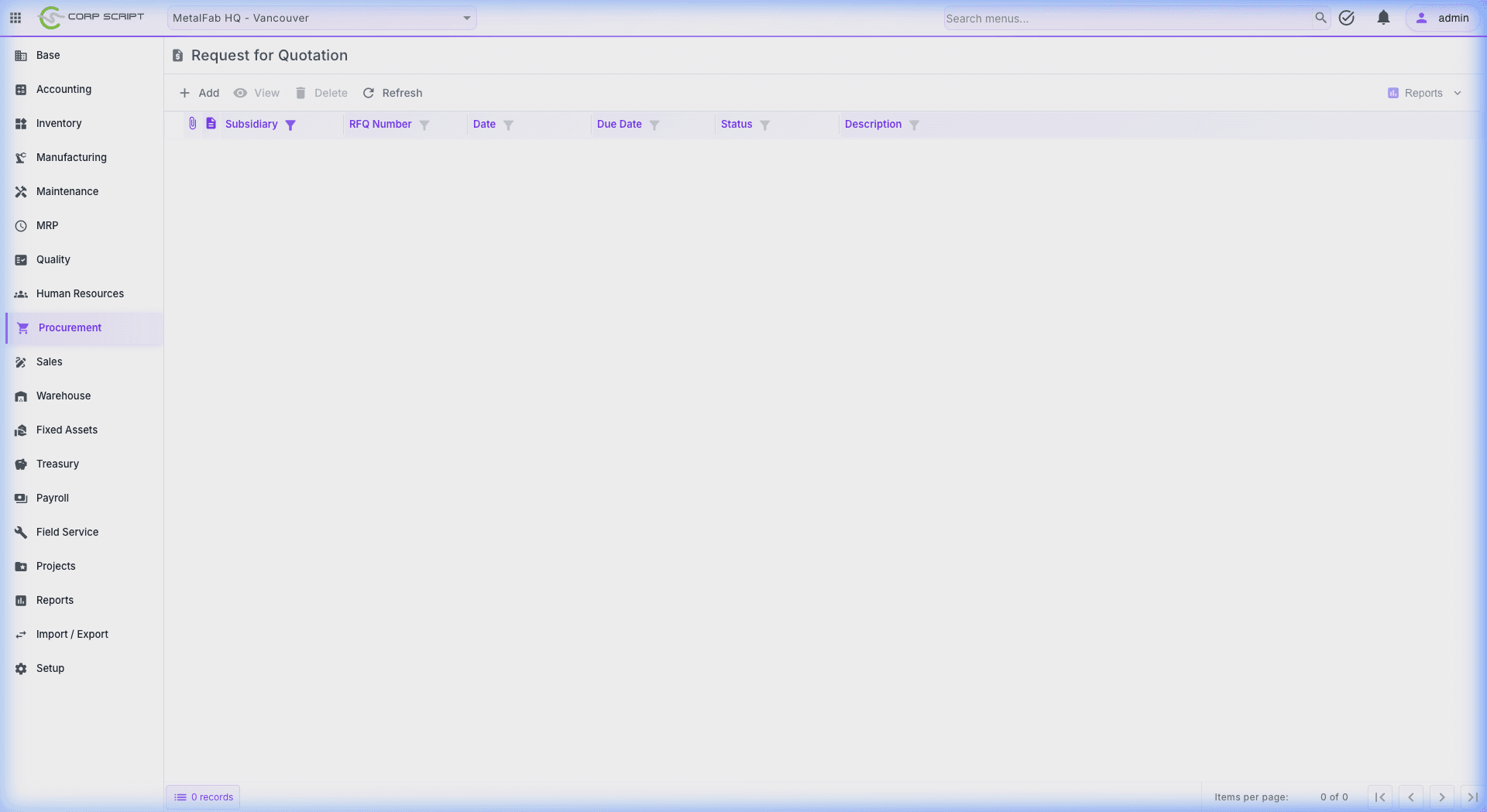Add a new Request for Quotation
This screenshot has height=812, width=1487.
click(x=199, y=93)
